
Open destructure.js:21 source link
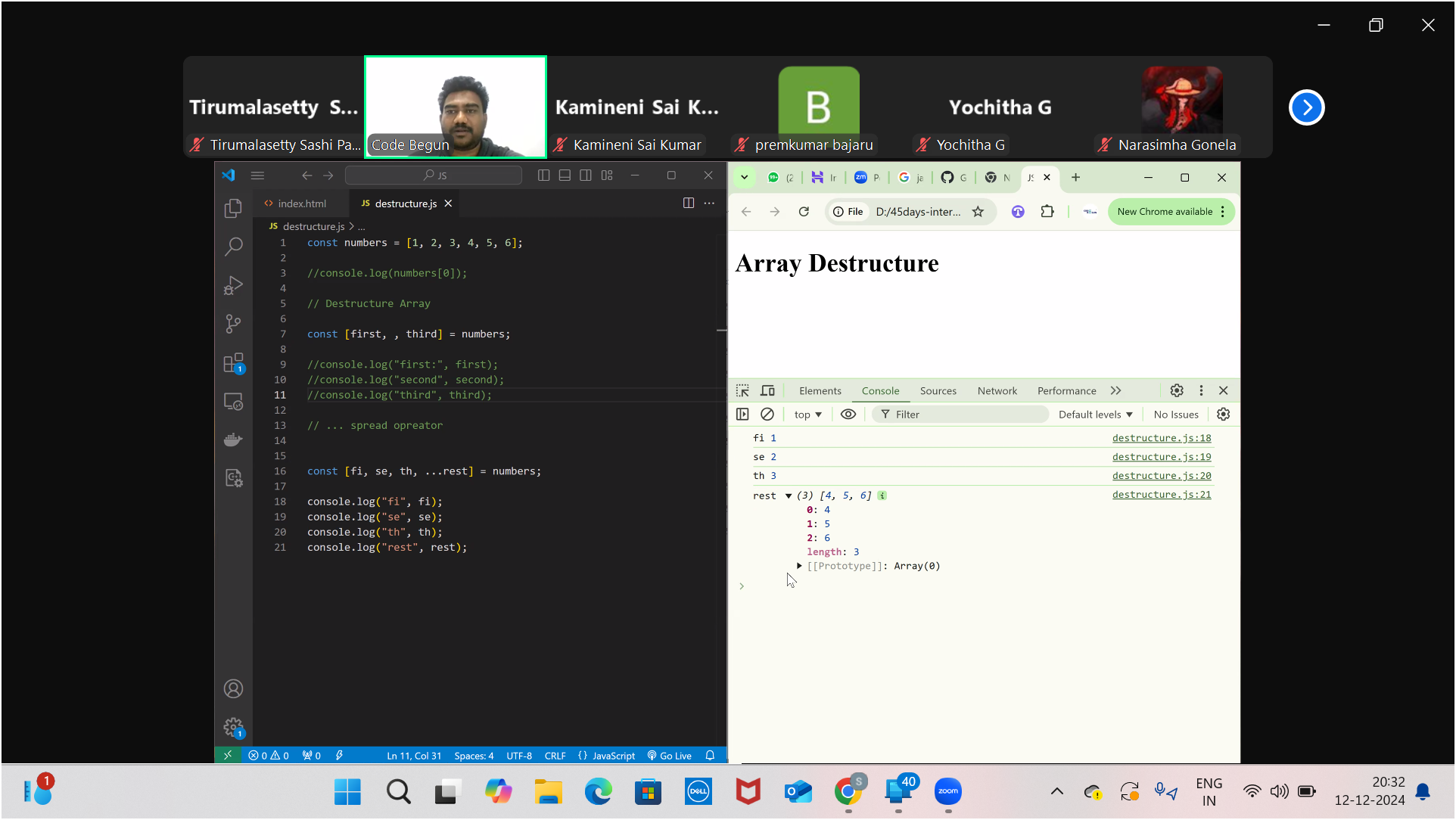click(1162, 495)
